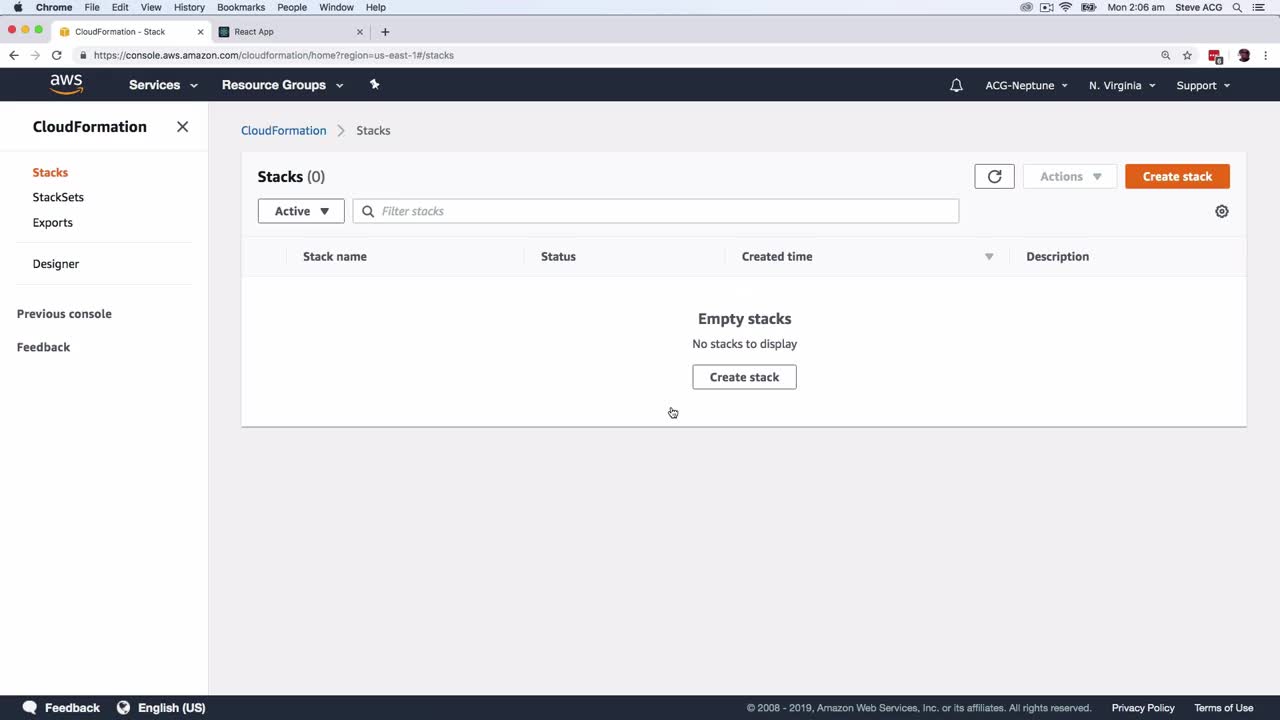Click the Creative Cloud menu bar icon

[x=1026, y=7]
